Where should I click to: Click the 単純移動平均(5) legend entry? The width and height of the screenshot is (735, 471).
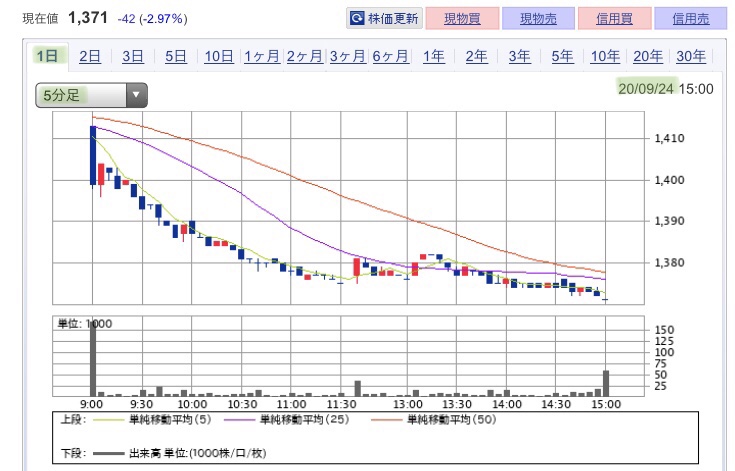pos(152,419)
